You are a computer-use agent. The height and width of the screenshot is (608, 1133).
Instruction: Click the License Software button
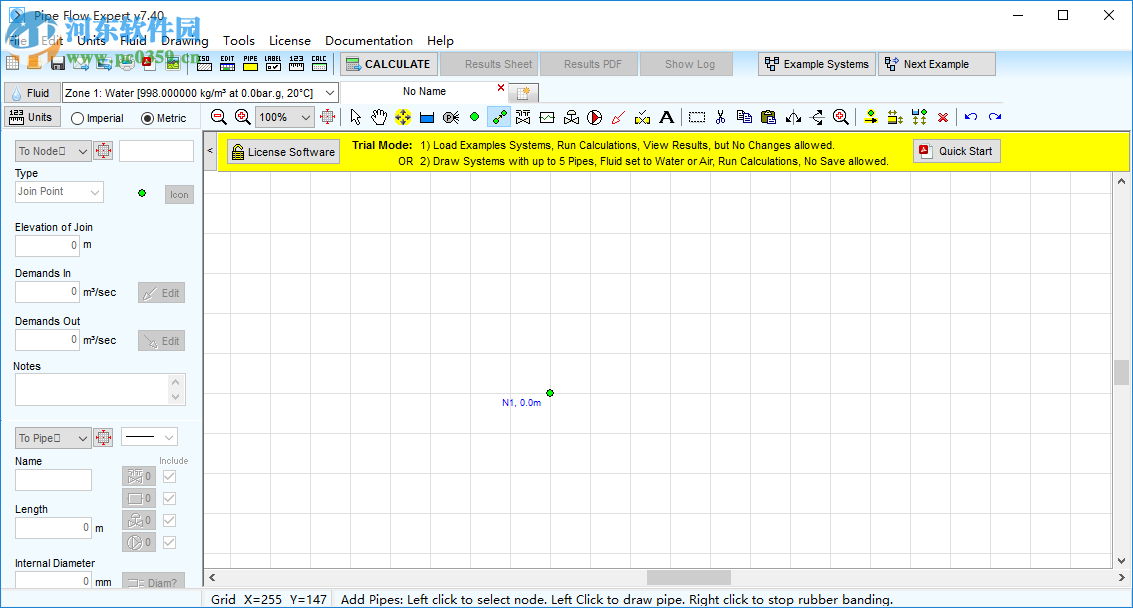283,152
